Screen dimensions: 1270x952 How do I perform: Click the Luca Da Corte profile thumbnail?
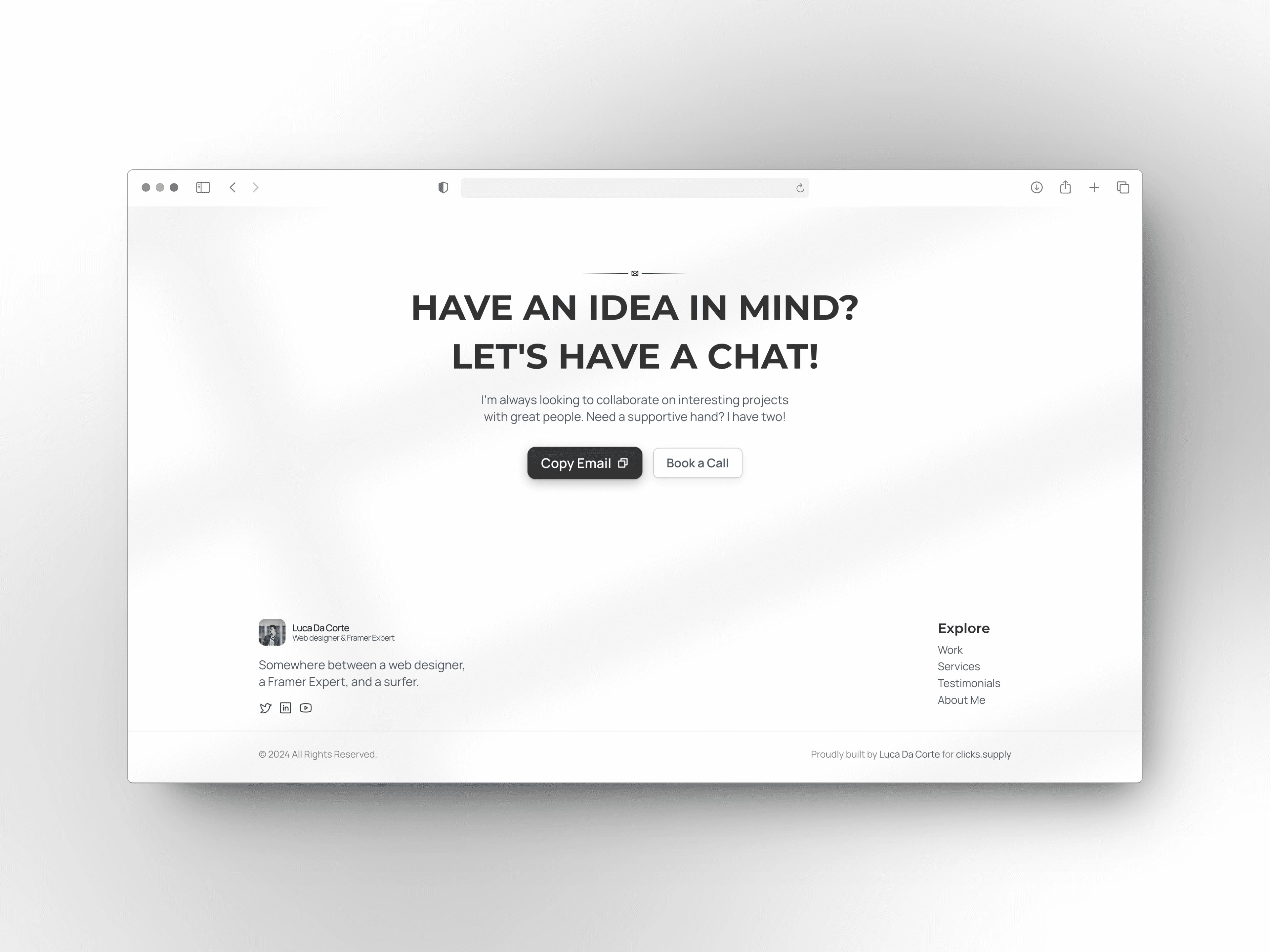(271, 632)
